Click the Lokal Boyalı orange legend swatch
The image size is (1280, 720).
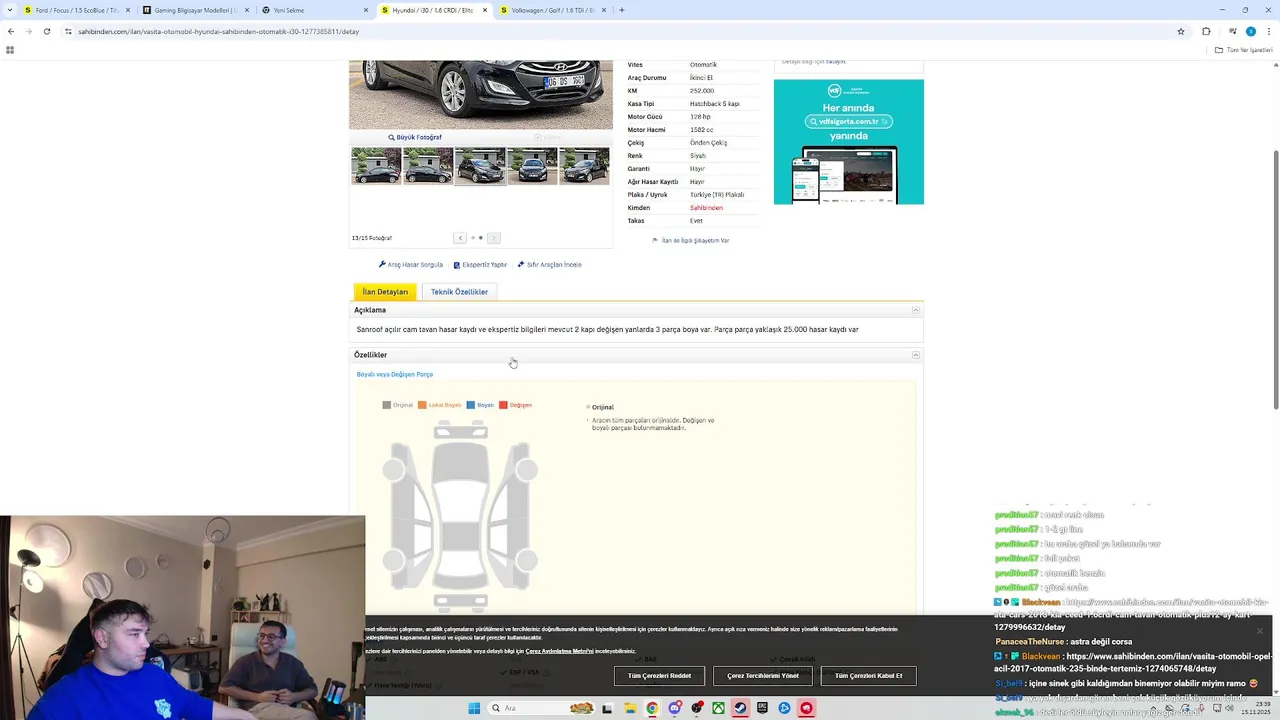point(422,405)
